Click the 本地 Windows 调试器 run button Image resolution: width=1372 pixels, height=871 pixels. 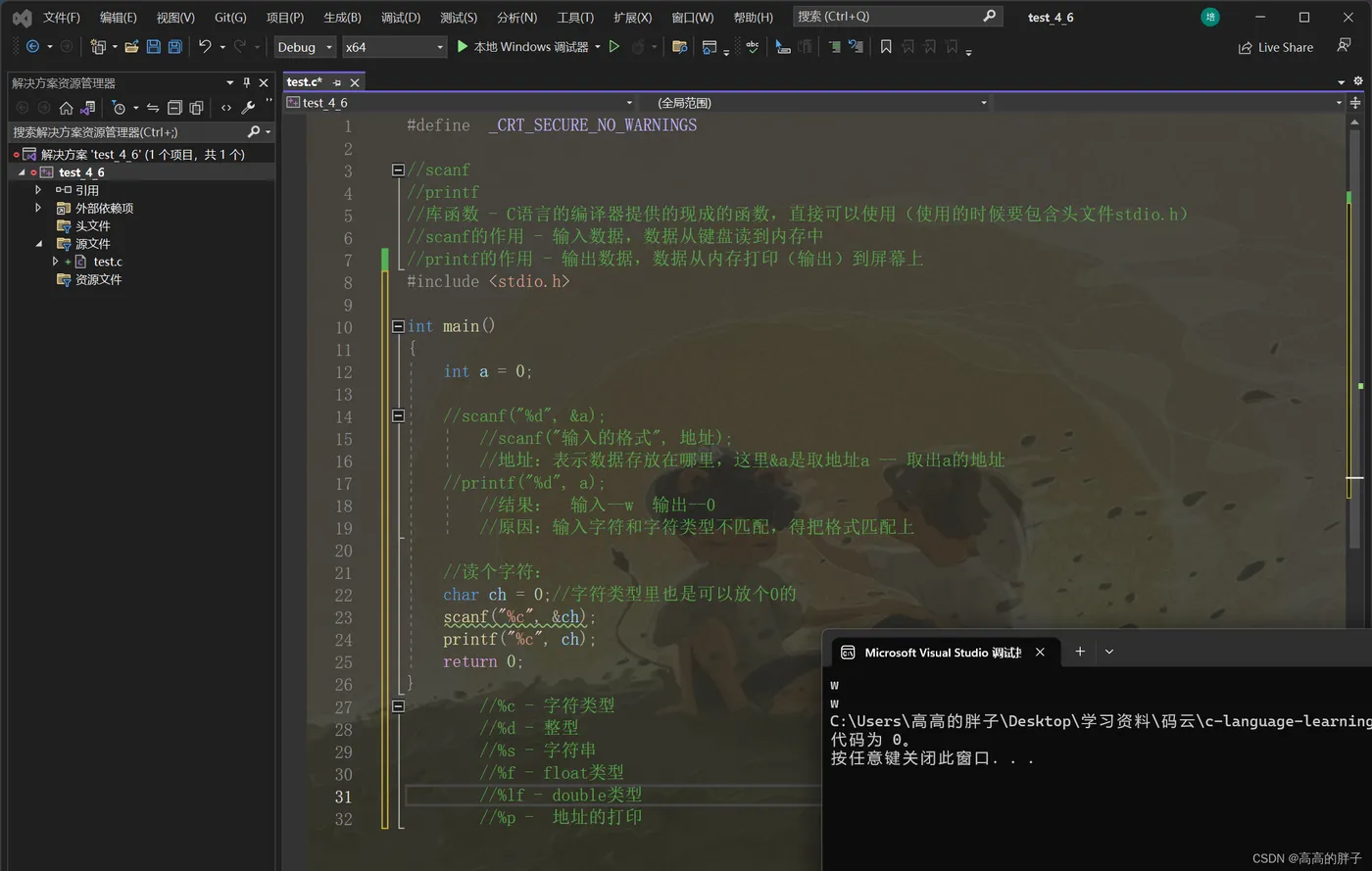click(x=522, y=46)
